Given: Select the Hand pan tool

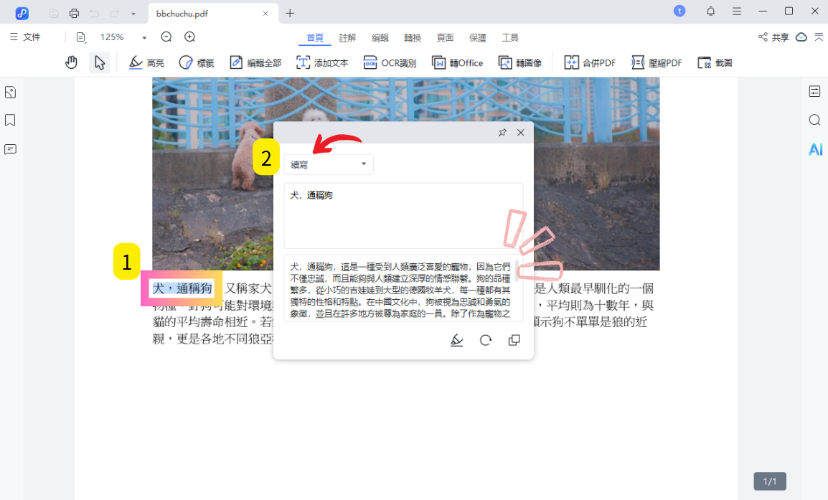Looking at the screenshot, I should point(71,63).
